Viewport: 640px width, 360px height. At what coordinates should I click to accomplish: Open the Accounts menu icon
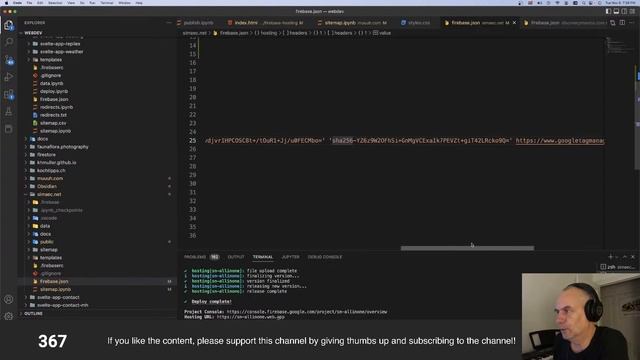[x=9, y=299]
